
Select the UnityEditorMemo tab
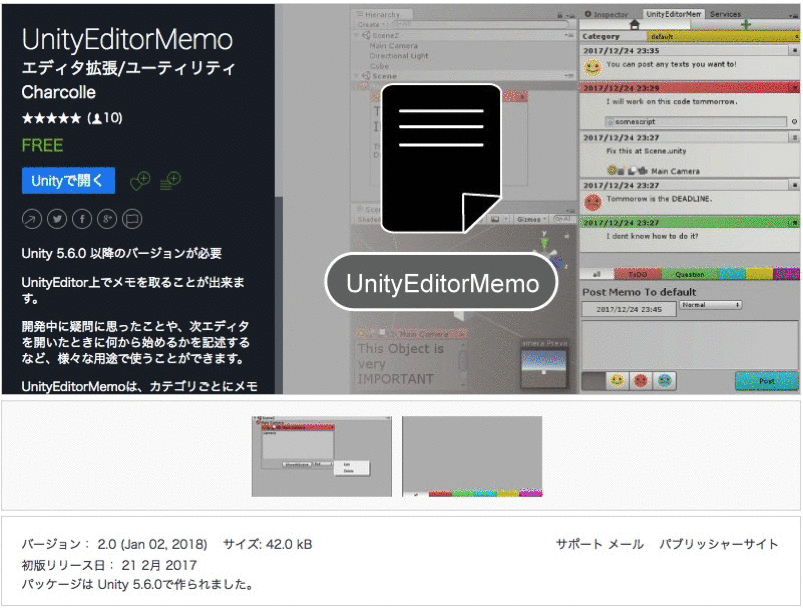pos(673,14)
